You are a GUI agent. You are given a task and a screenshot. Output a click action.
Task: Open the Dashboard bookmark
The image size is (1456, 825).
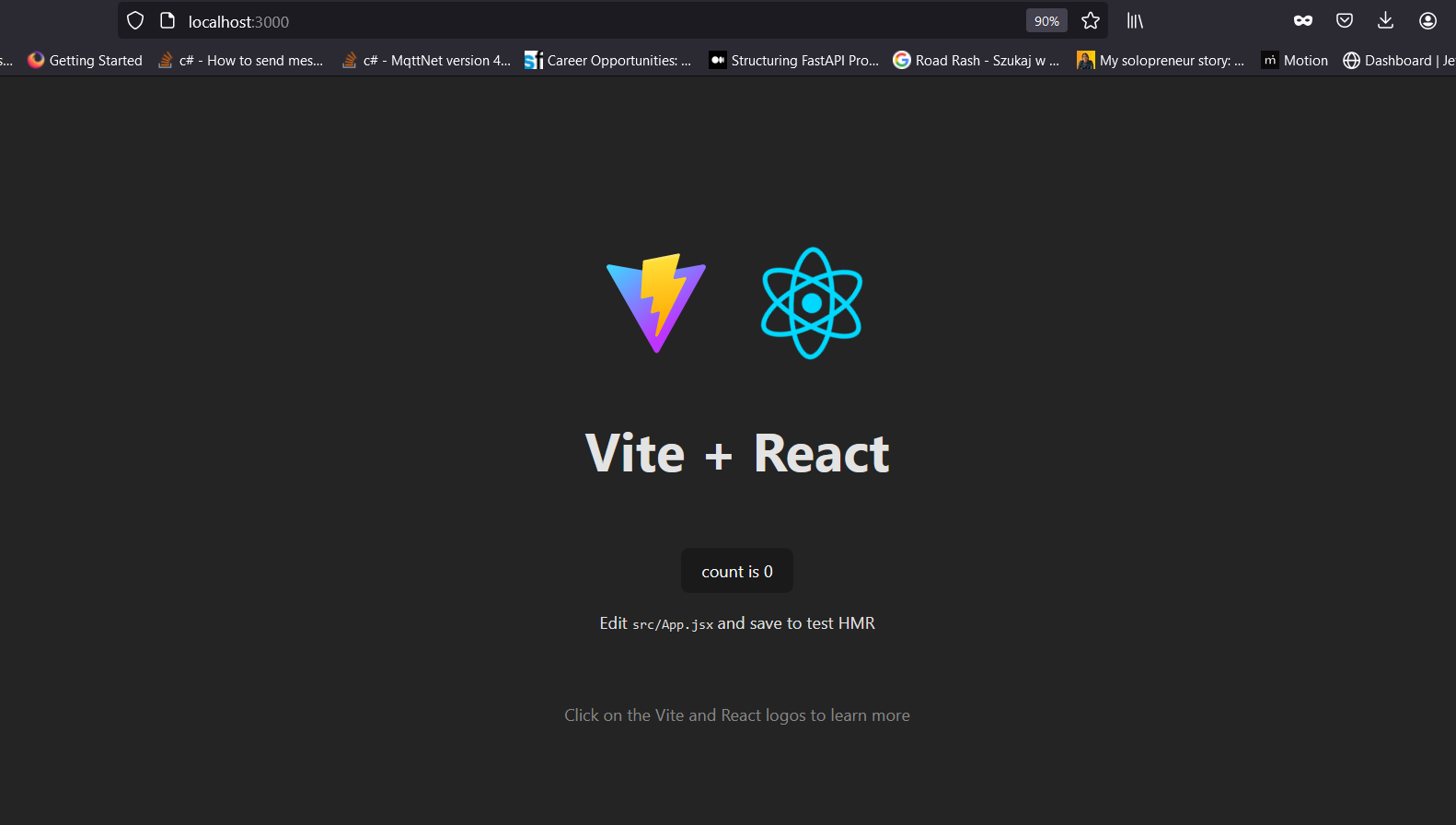[x=1399, y=60]
